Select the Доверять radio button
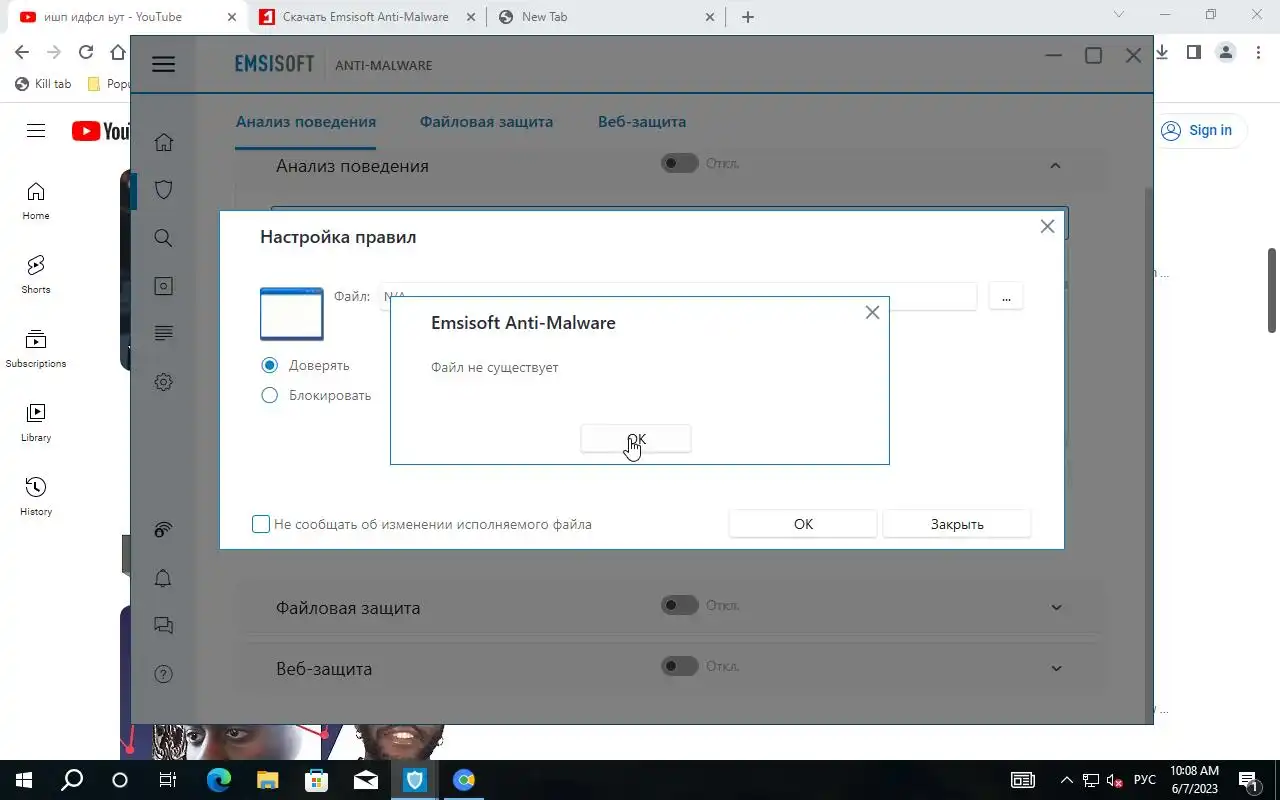 (x=269, y=365)
